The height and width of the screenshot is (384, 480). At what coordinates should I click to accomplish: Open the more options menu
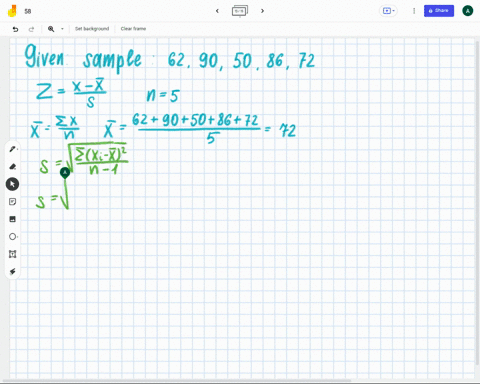[414, 11]
